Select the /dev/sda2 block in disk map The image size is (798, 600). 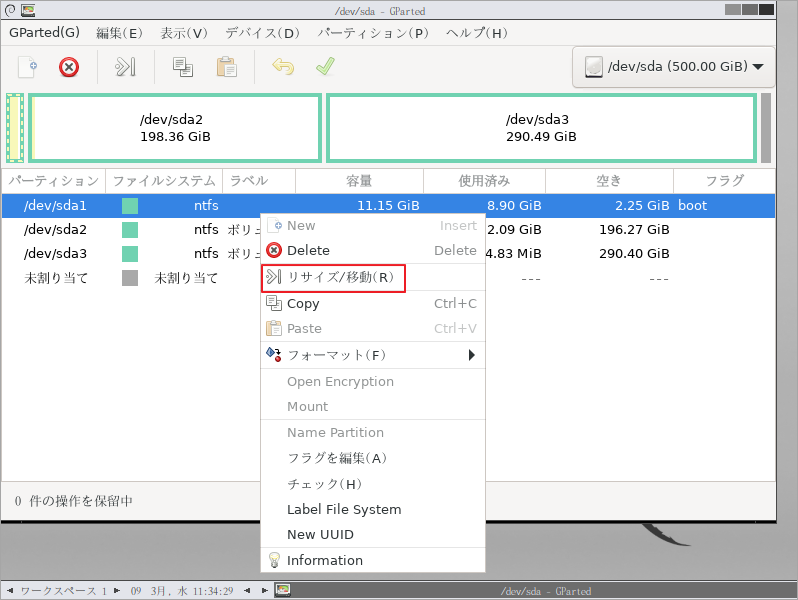175,128
